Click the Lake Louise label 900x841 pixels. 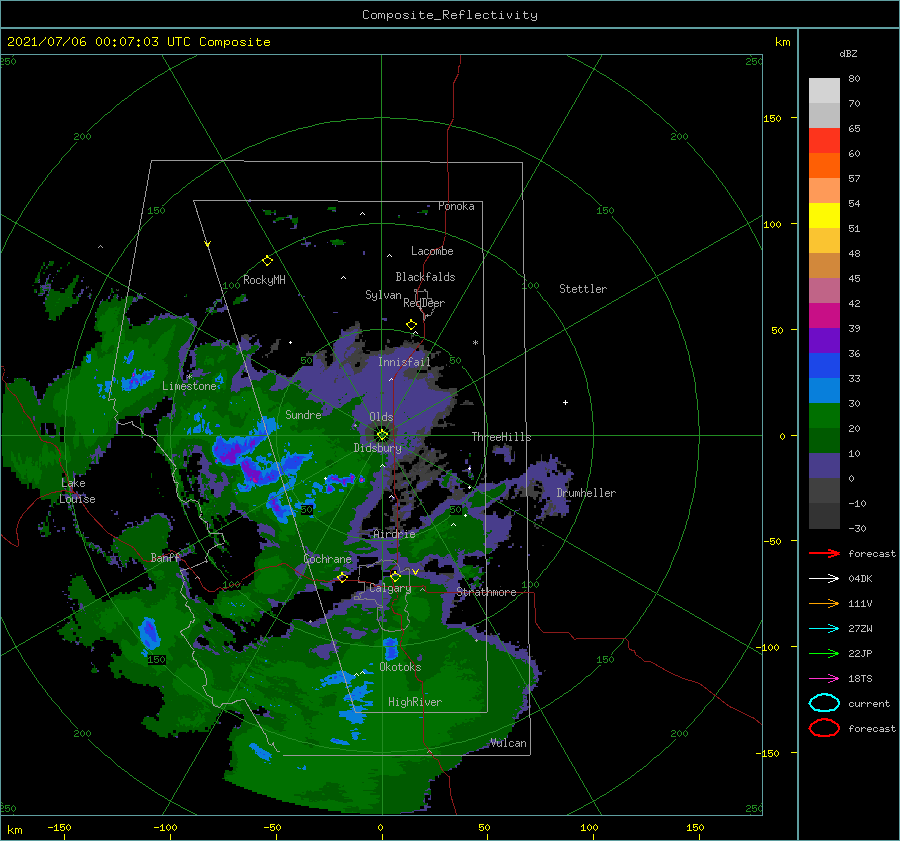point(77,491)
